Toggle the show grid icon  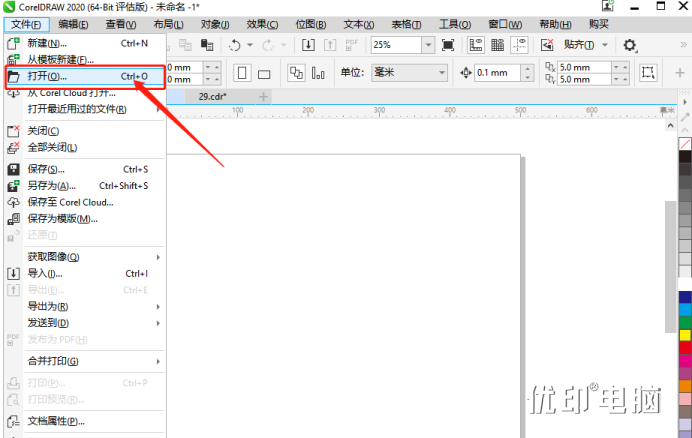click(x=497, y=45)
